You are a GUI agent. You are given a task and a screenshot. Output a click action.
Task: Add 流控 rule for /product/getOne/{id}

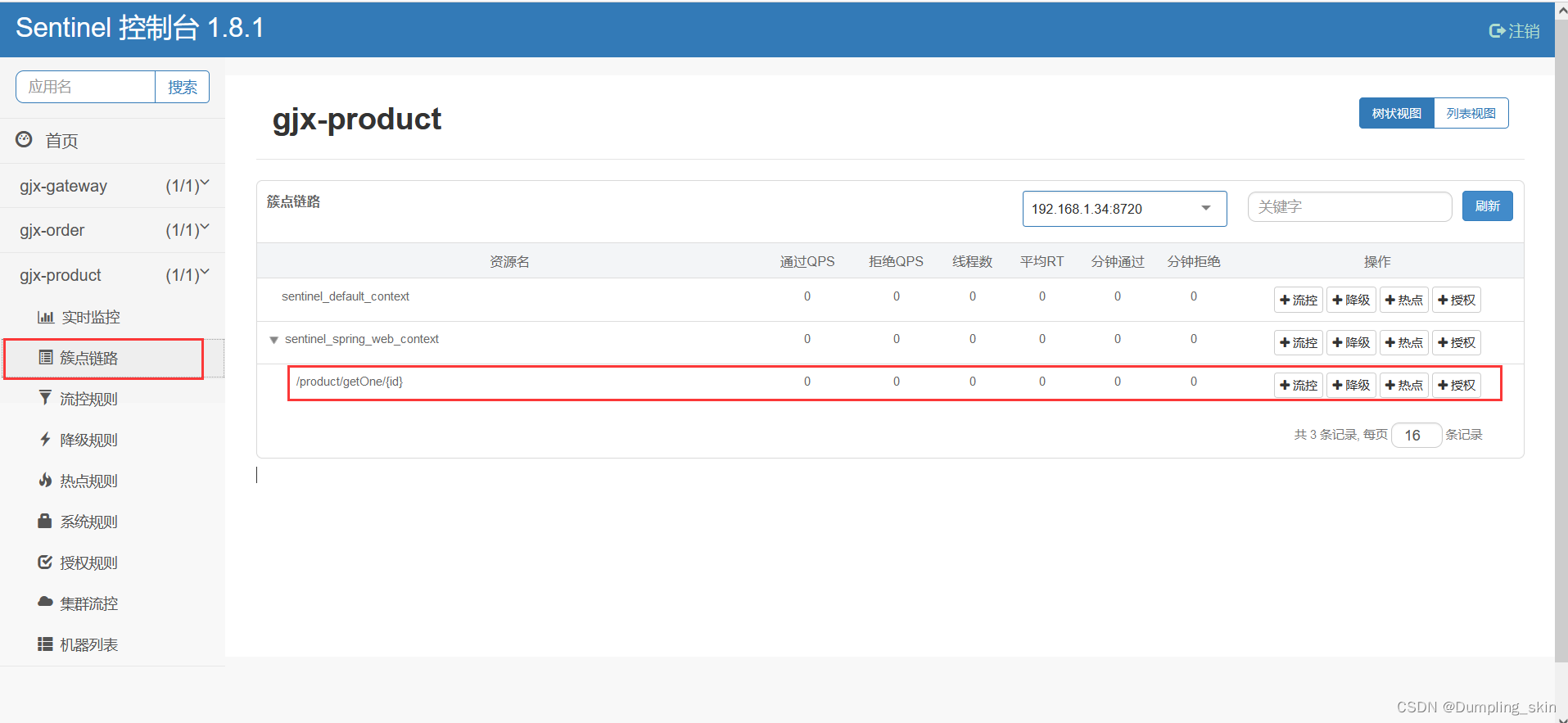click(1299, 385)
